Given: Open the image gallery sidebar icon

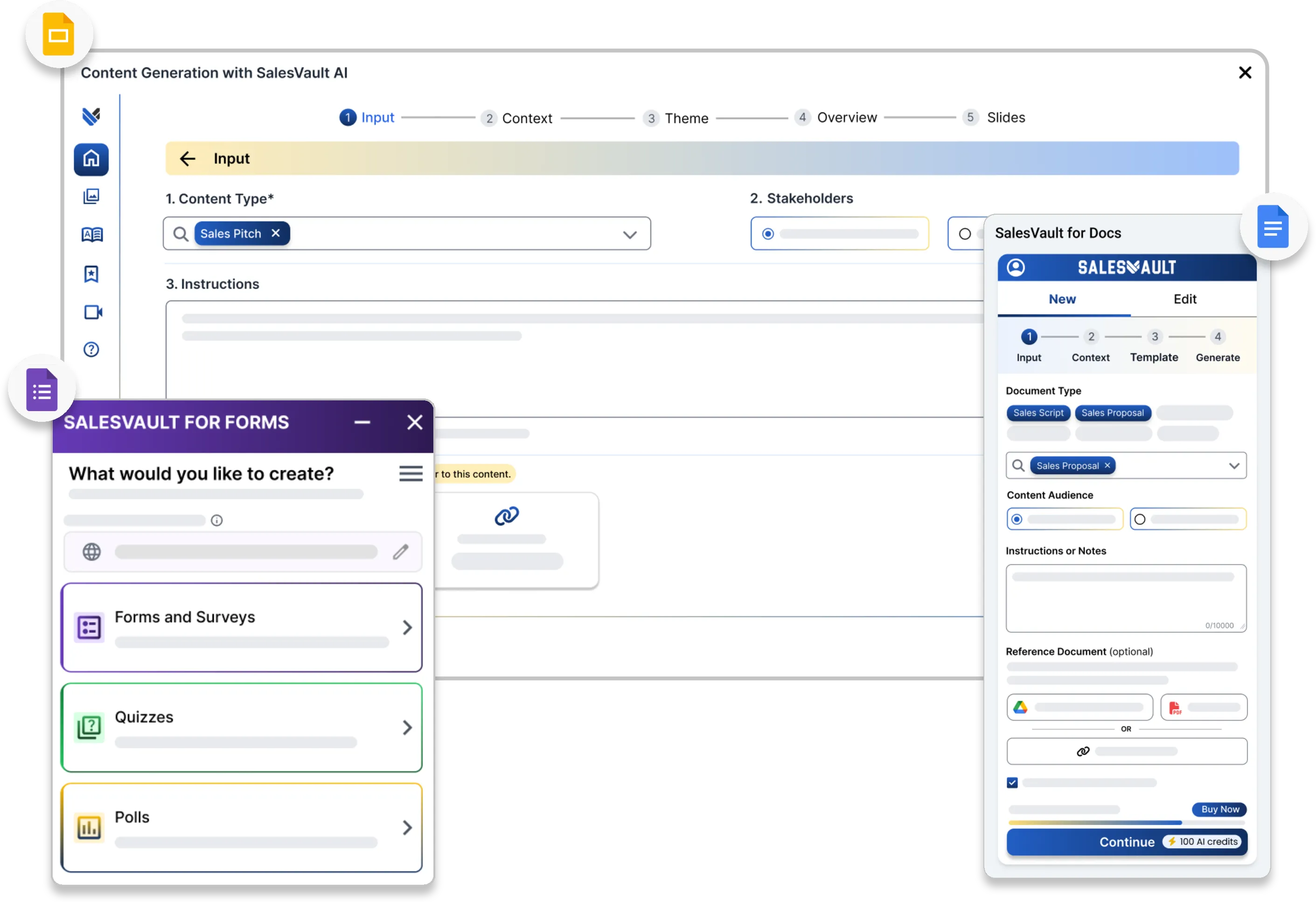Looking at the screenshot, I should (x=91, y=196).
